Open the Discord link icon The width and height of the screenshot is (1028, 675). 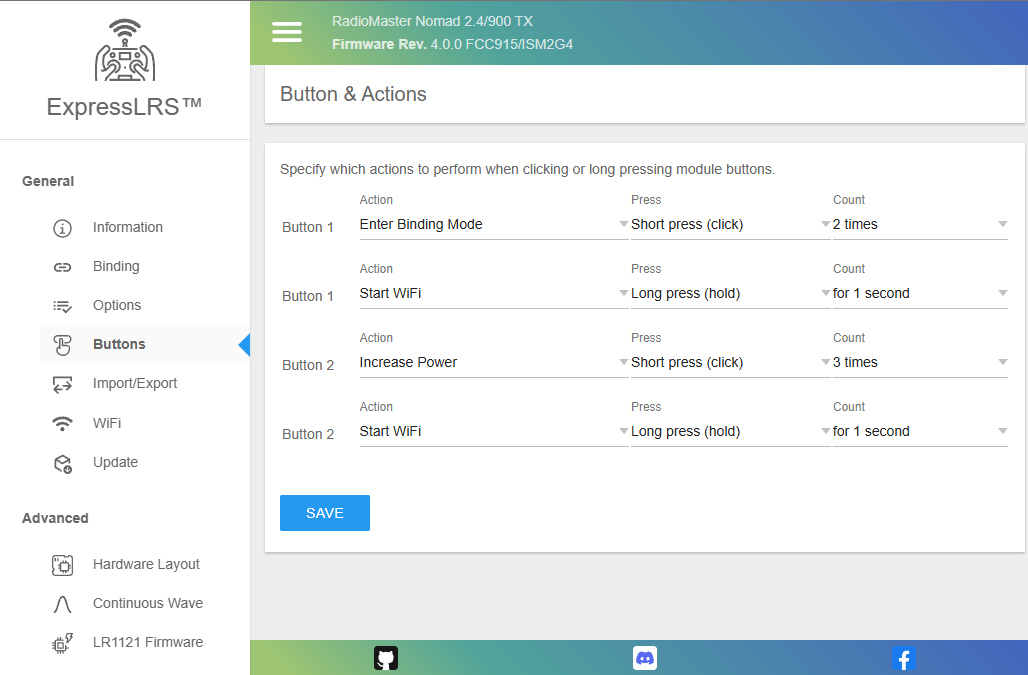[x=645, y=658]
